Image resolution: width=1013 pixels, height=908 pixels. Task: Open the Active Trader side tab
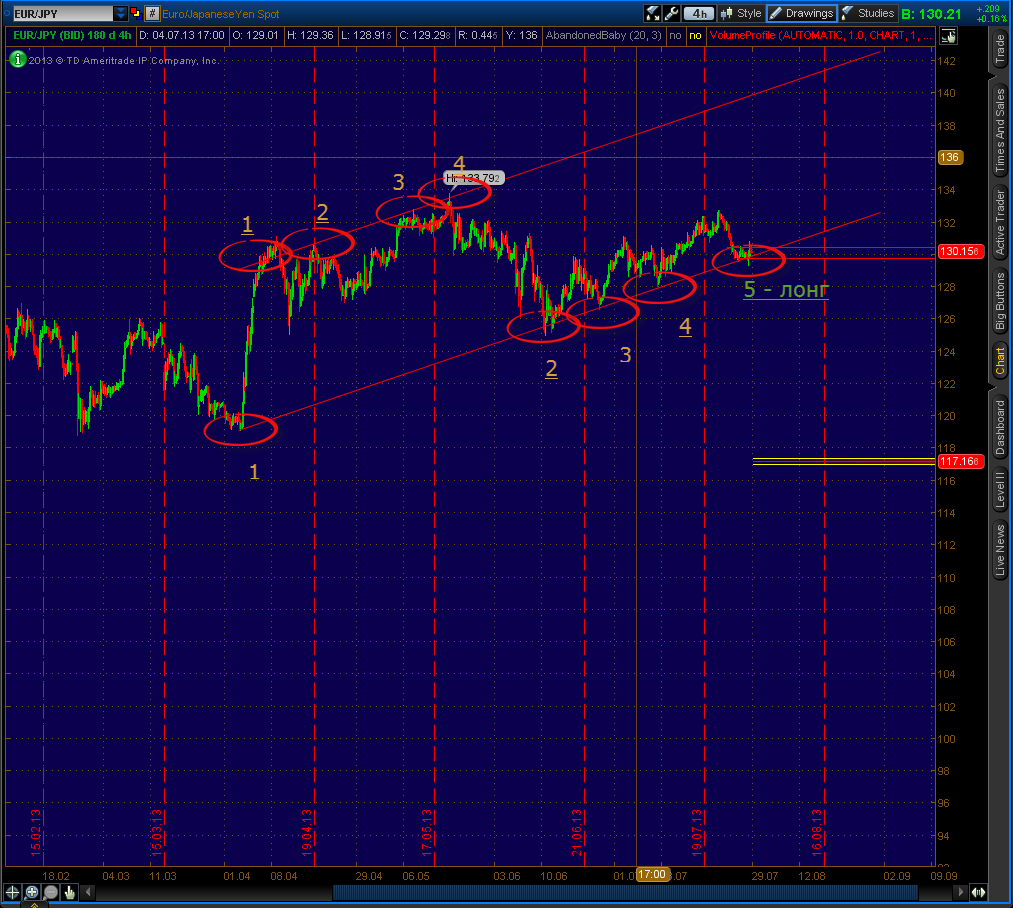pos(1000,223)
